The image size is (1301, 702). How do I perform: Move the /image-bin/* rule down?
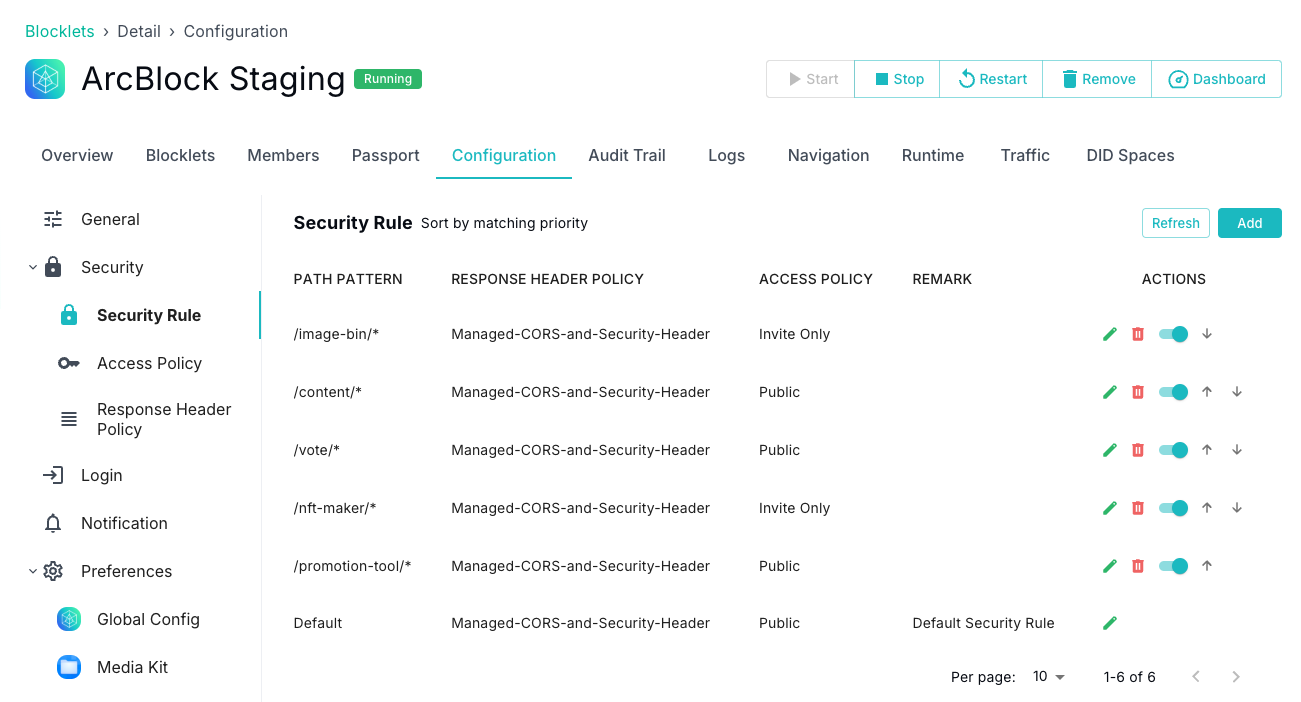1207,334
